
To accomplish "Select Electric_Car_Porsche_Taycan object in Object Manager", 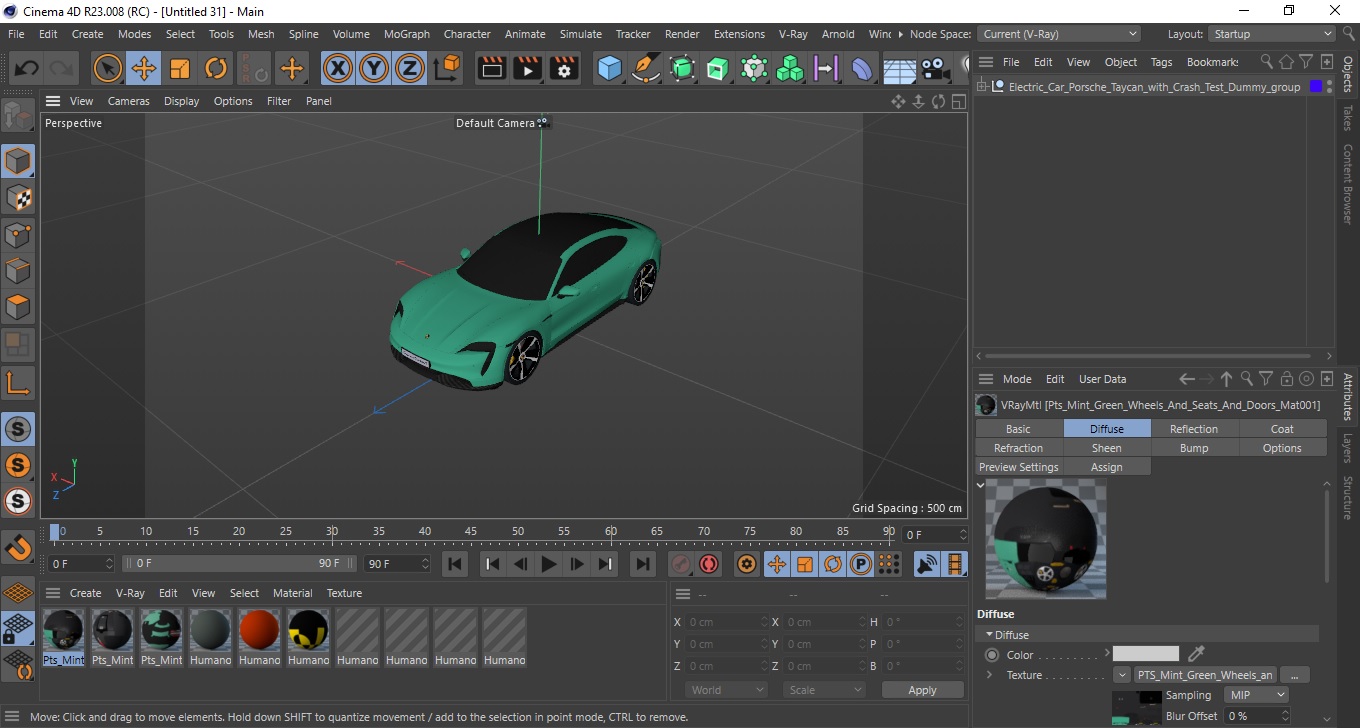I will [x=1154, y=87].
